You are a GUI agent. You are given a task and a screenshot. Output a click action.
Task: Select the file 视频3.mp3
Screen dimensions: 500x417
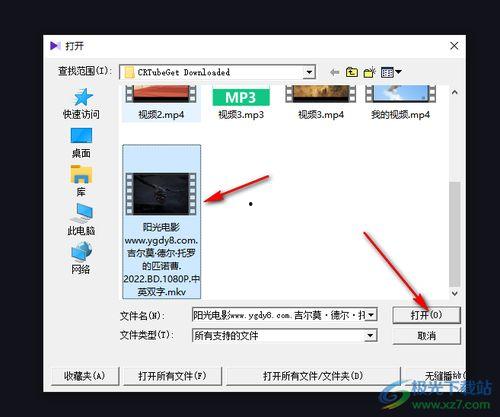tap(241, 103)
